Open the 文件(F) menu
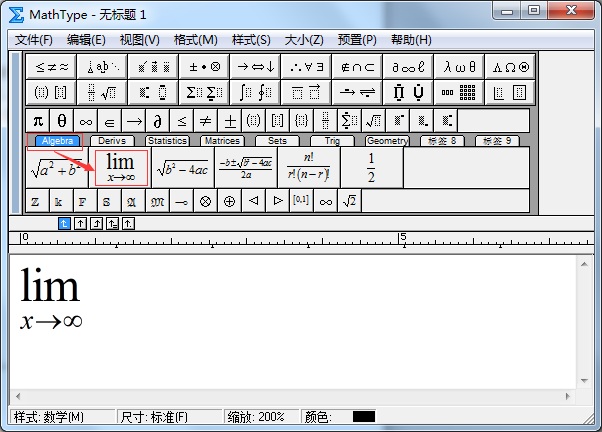Screen dimensions: 602x432 click(33, 40)
